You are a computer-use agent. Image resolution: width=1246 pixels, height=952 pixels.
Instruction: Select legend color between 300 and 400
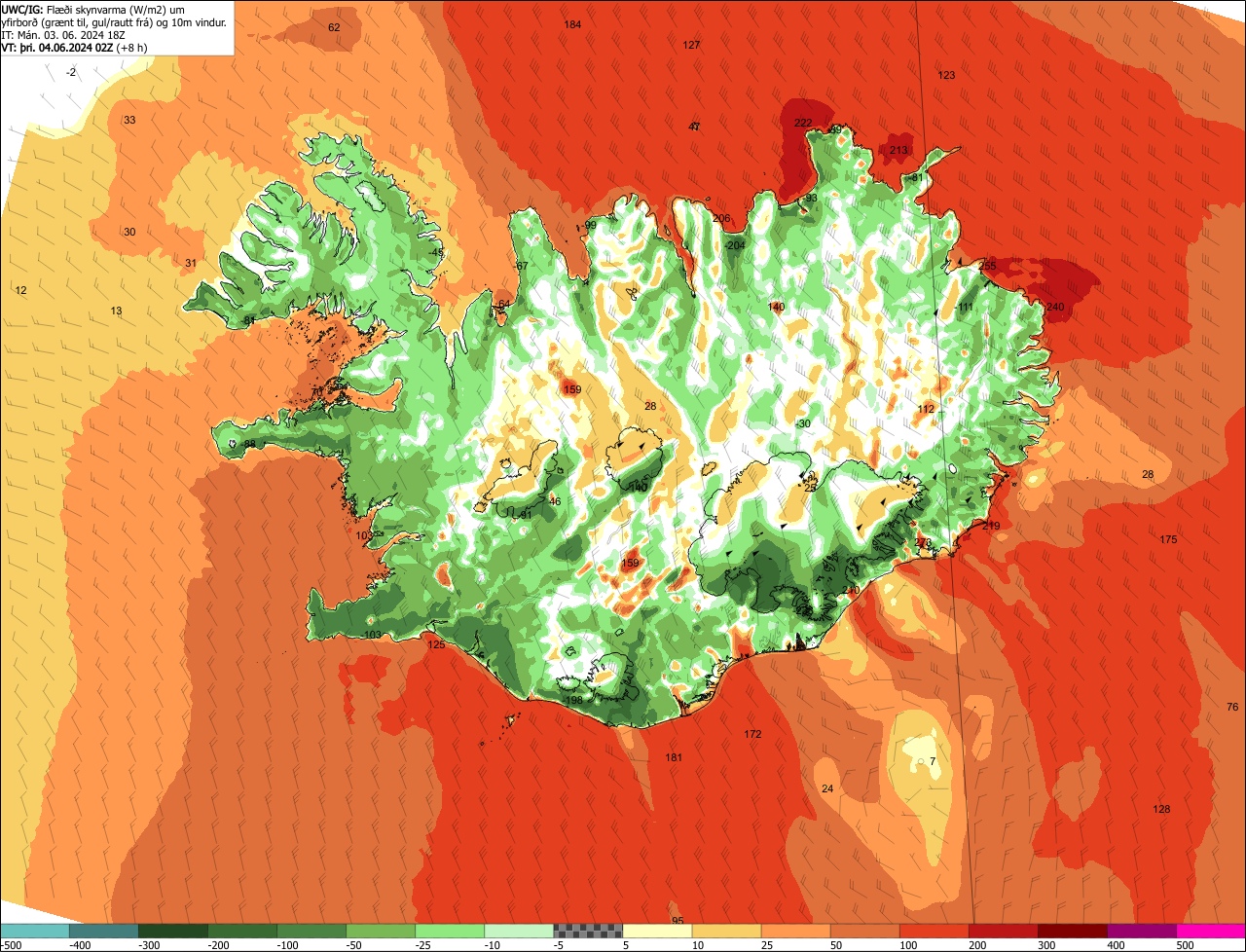click(x=1072, y=931)
